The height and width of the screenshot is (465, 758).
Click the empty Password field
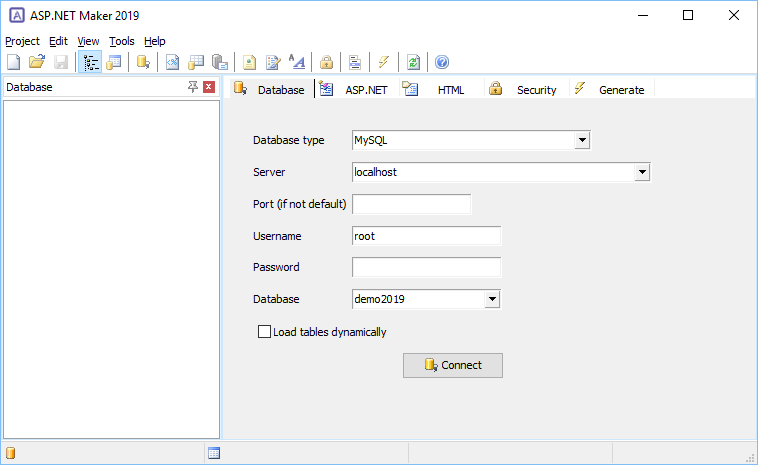point(426,267)
